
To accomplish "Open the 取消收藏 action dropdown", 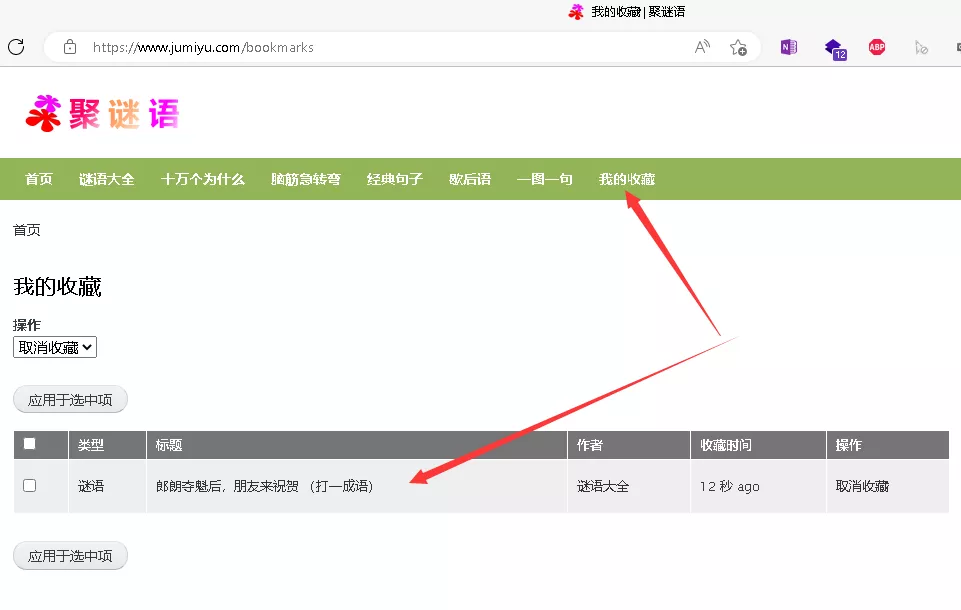I will click(54, 347).
